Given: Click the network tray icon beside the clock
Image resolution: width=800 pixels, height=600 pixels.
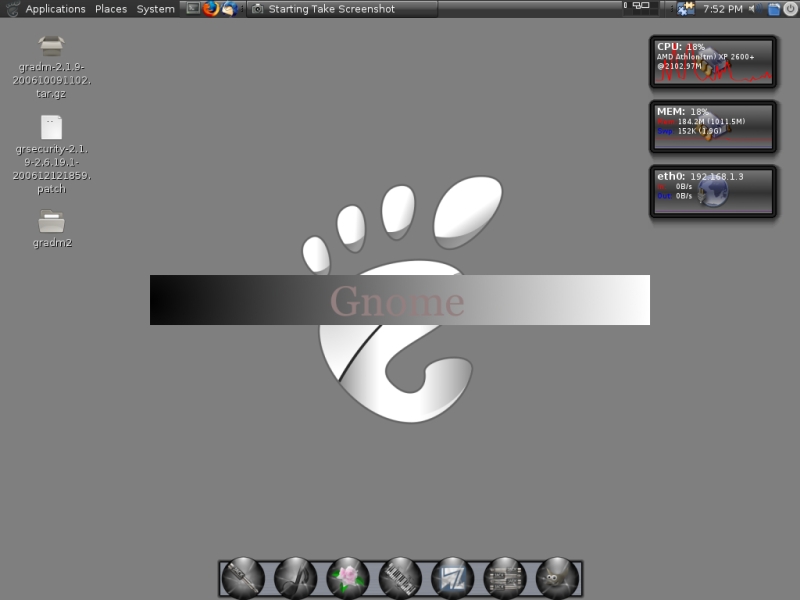Looking at the screenshot, I should pyautogui.click(x=685, y=8).
